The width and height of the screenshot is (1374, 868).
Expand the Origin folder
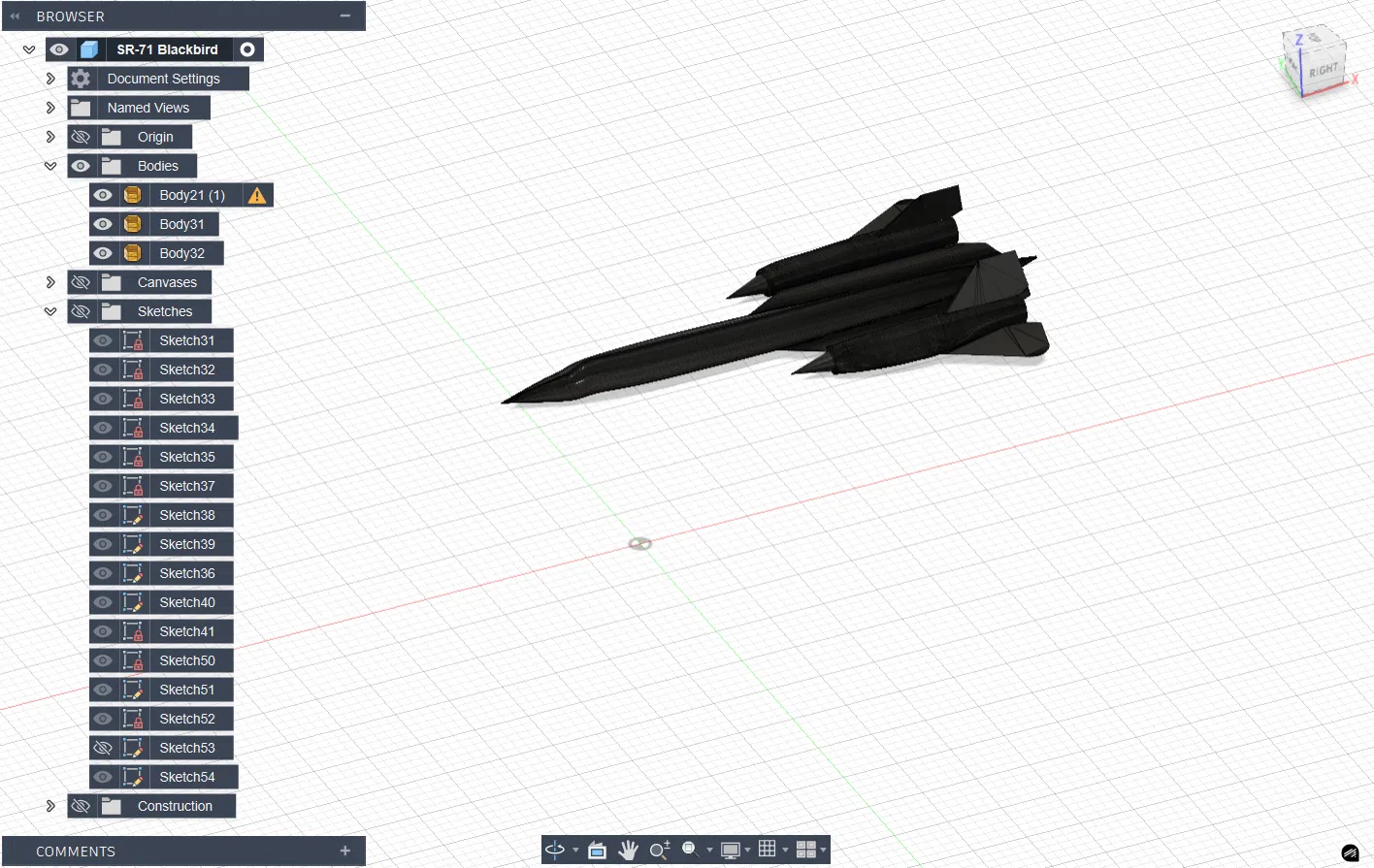(x=50, y=137)
